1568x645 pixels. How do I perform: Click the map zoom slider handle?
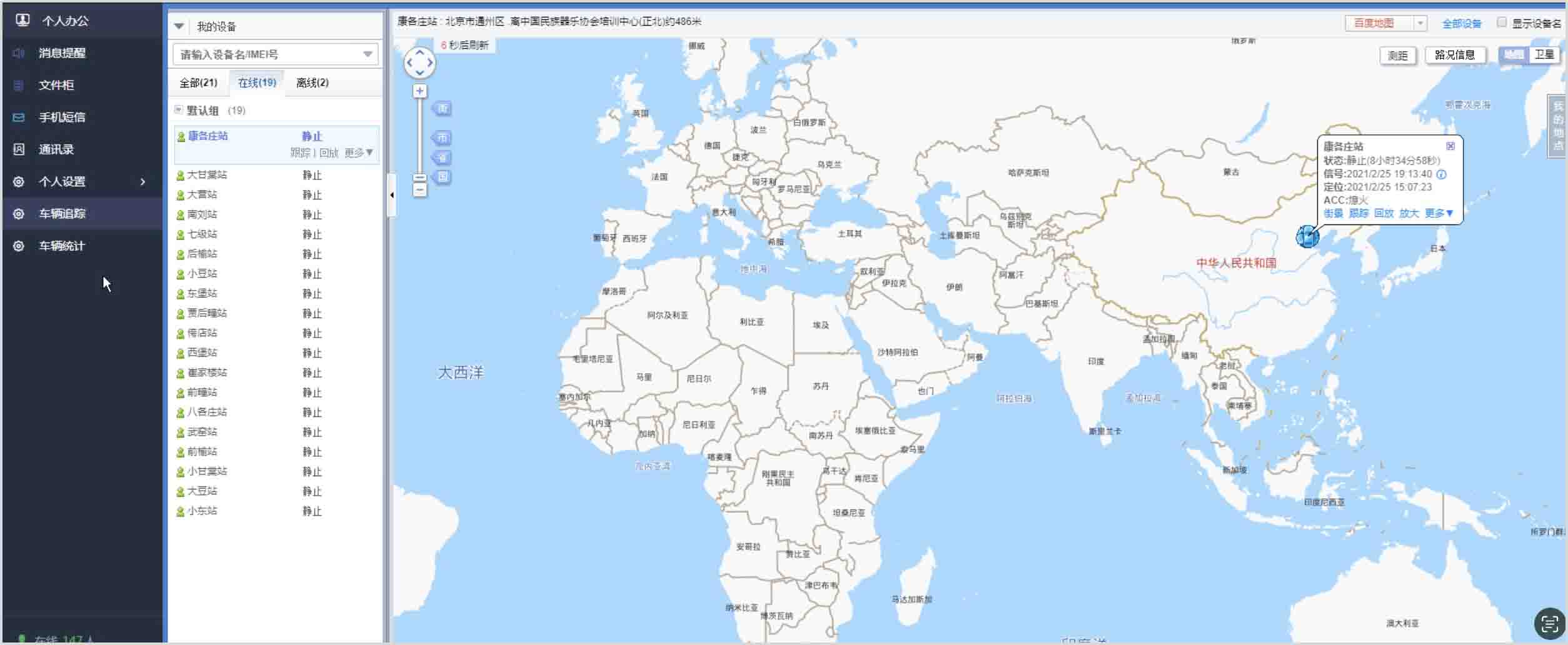pyautogui.click(x=420, y=178)
